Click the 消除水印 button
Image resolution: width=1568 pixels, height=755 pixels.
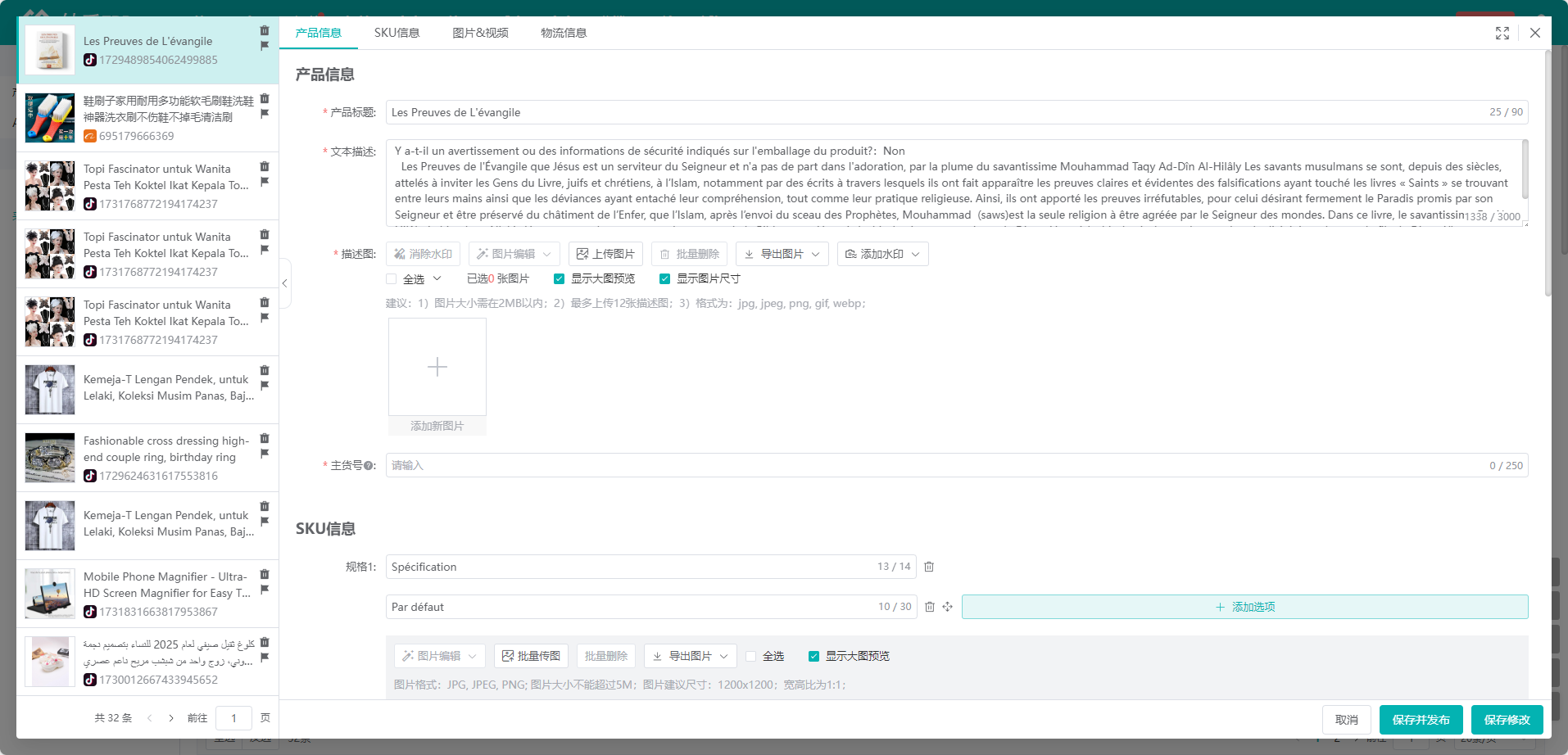(423, 254)
